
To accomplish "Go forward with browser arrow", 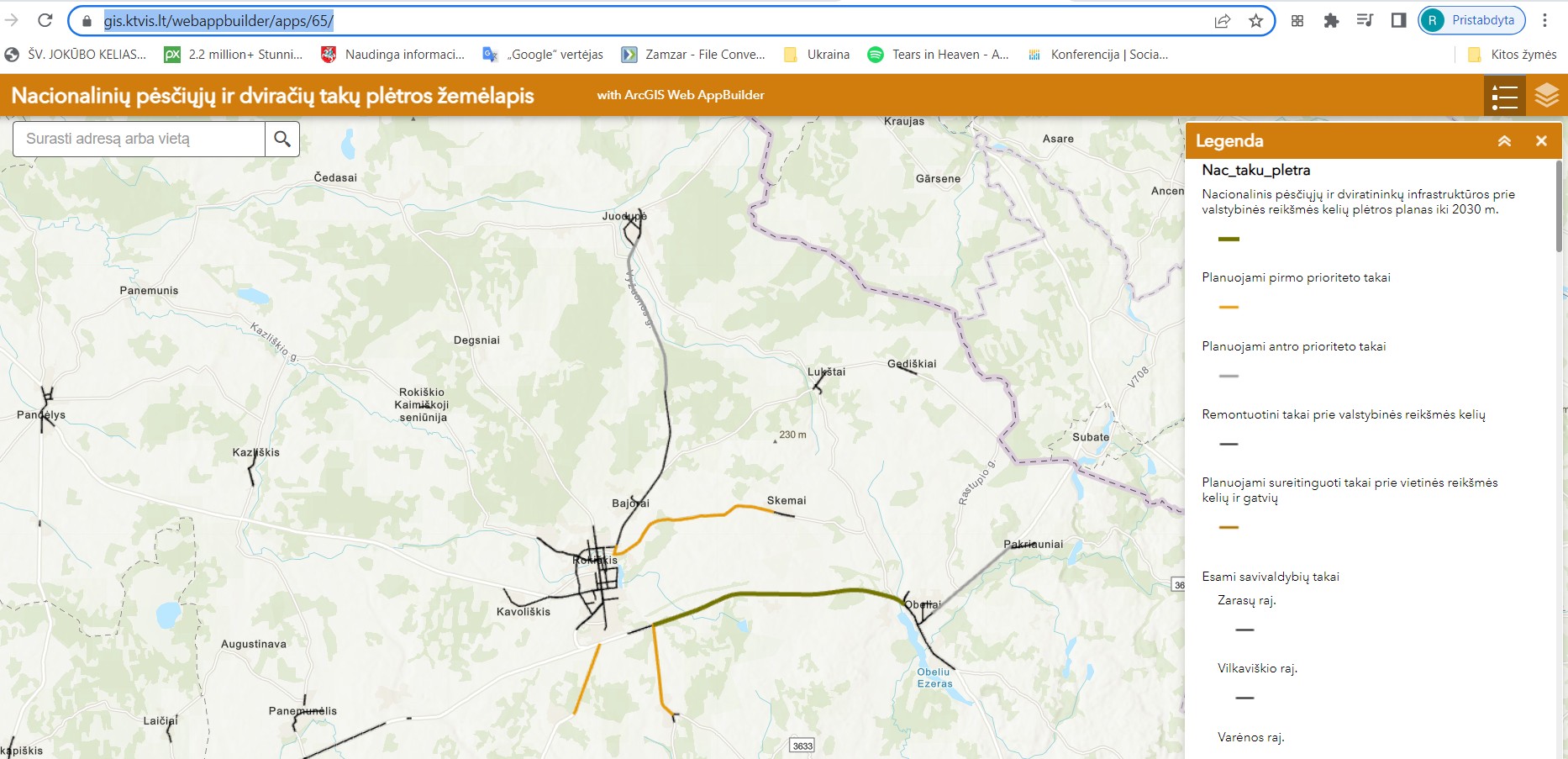I will (12, 20).
